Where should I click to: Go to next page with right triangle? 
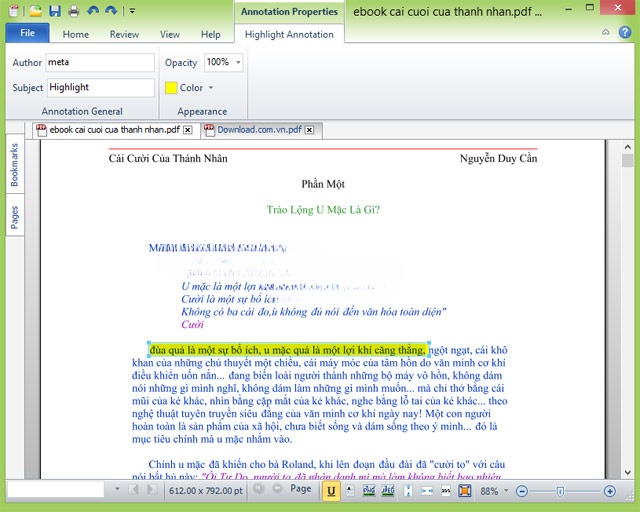pos(152,490)
